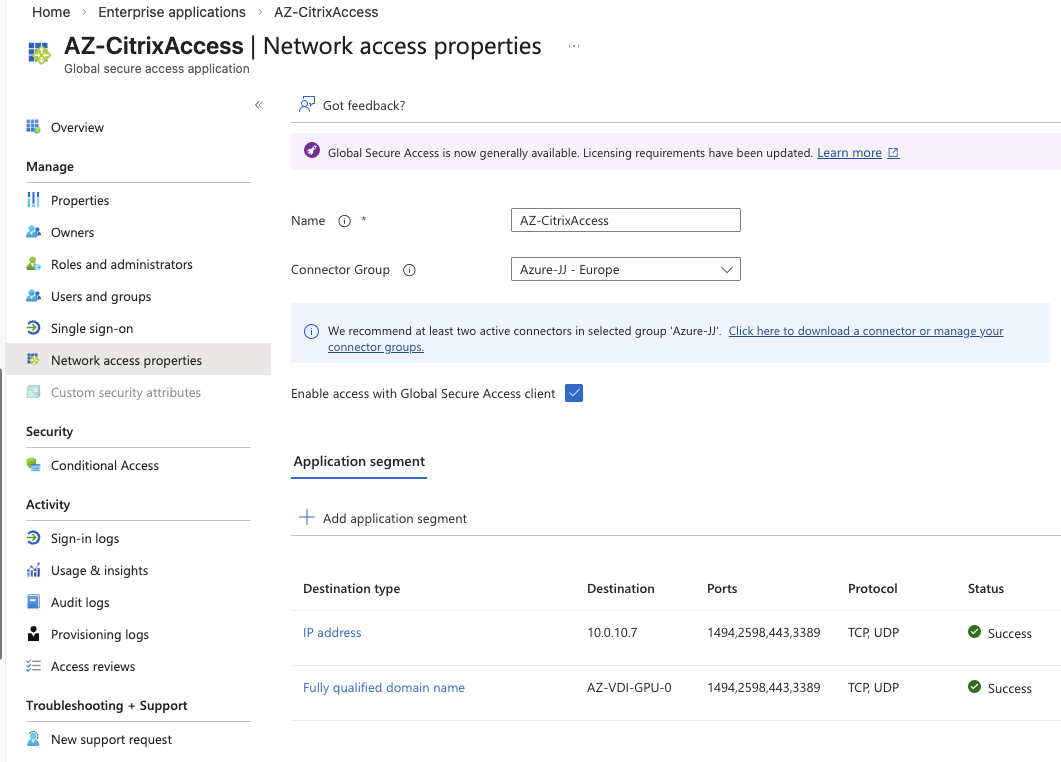The height and width of the screenshot is (762, 1061).
Task: Click the Owners people icon
Action: (33, 232)
